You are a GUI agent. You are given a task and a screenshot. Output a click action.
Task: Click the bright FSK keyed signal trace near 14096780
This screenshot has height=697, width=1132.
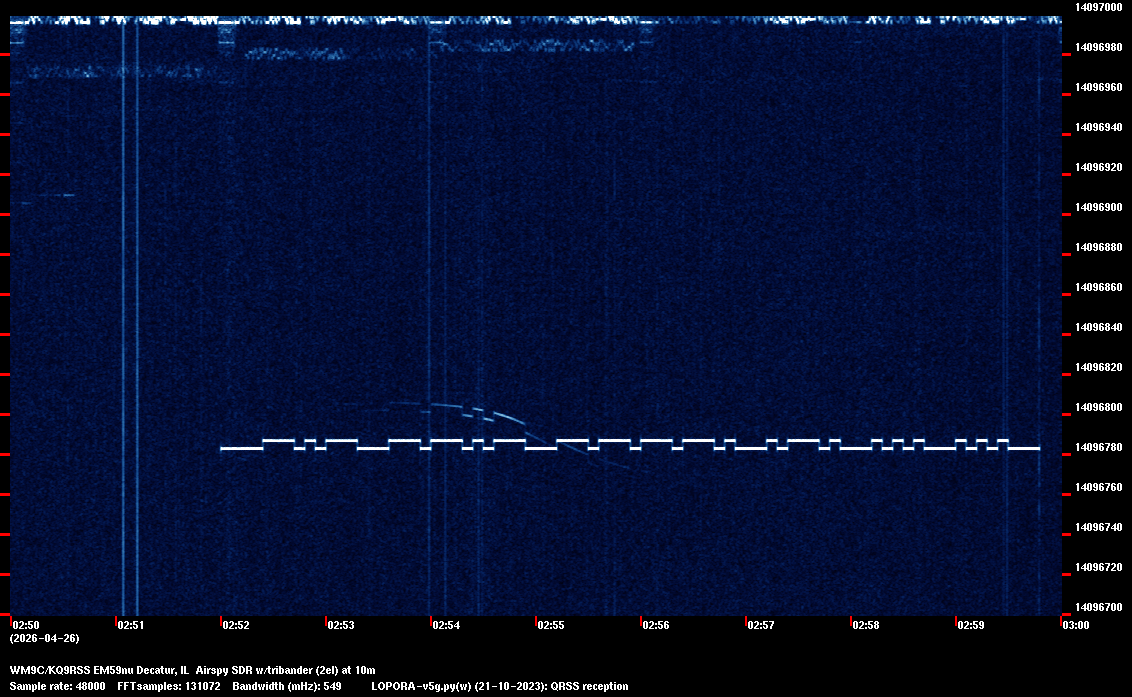click(630, 444)
